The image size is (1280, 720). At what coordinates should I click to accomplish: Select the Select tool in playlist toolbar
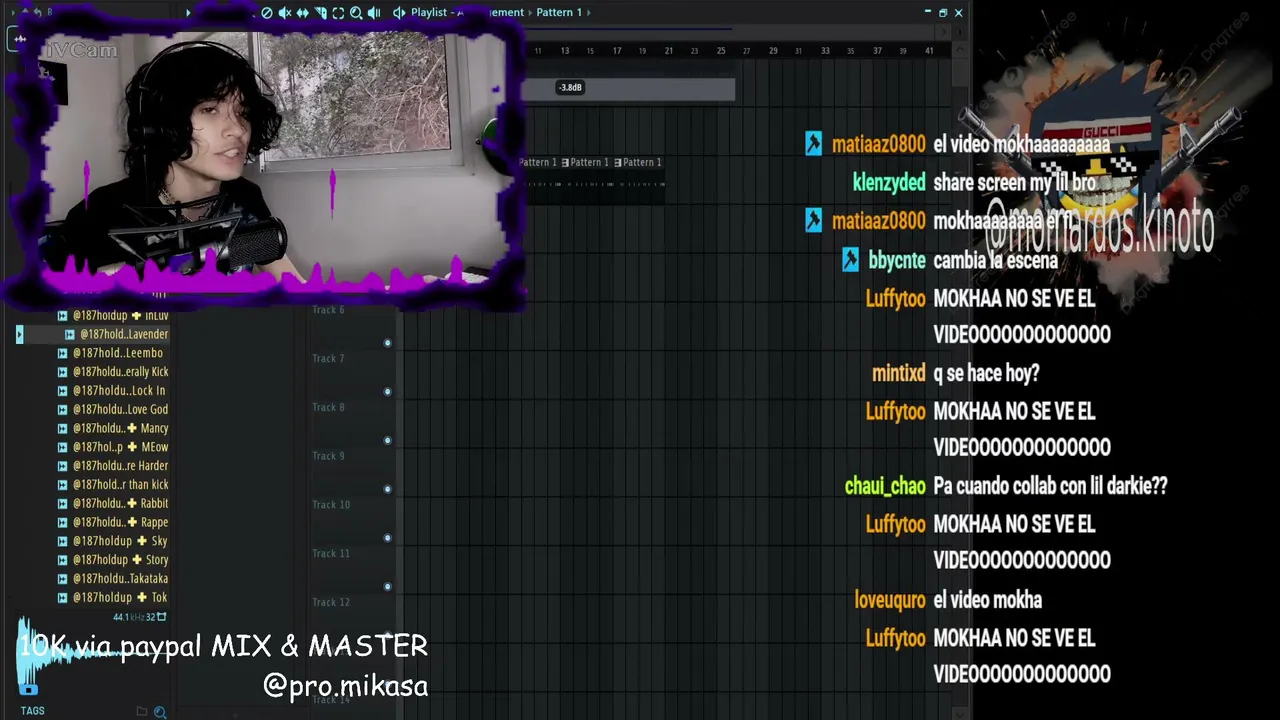coord(338,12)
